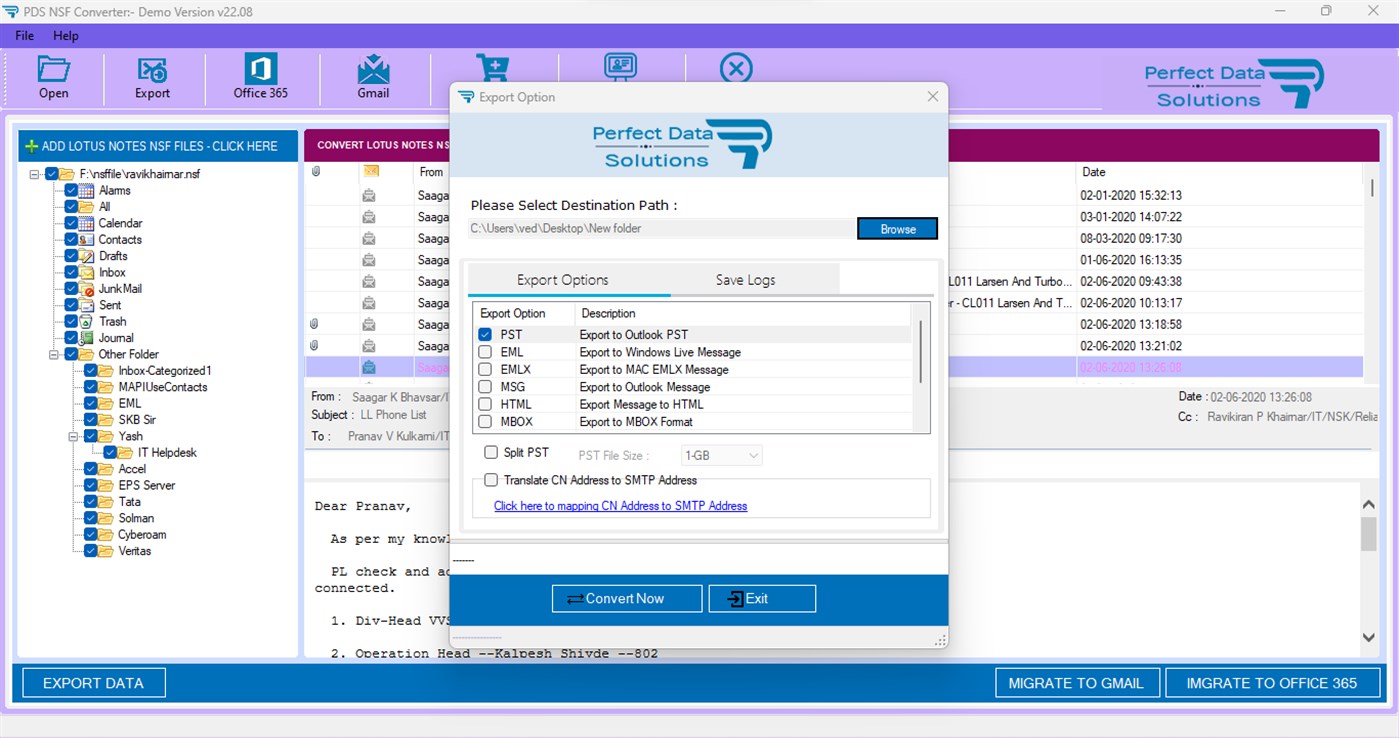The height and width of the screenshot is (738, 1399).
Task: Click the shopping cart purchase icon
Action: (x=492, y=68)
